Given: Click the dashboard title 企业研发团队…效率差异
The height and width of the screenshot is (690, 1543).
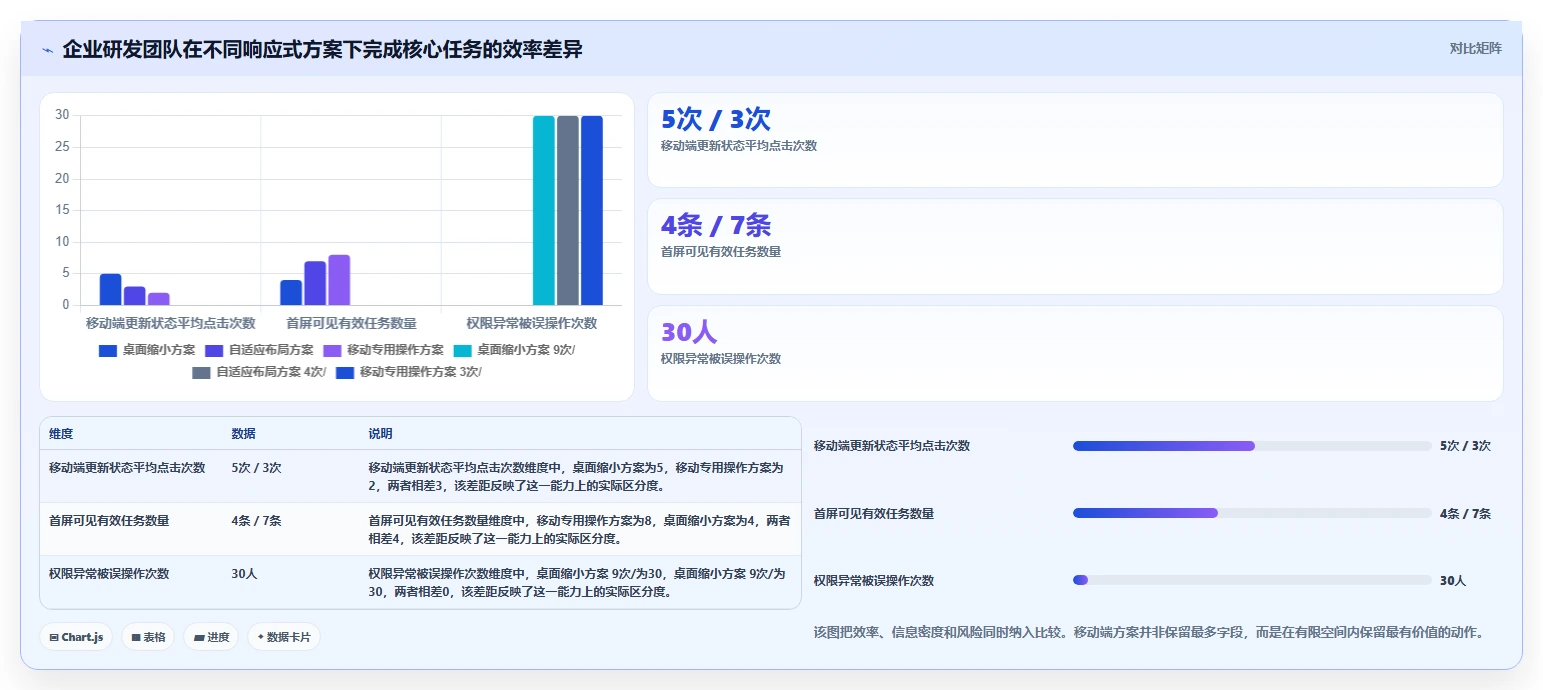Looking at the screenshot, I should pyautogui.click(x=323, y=50).
